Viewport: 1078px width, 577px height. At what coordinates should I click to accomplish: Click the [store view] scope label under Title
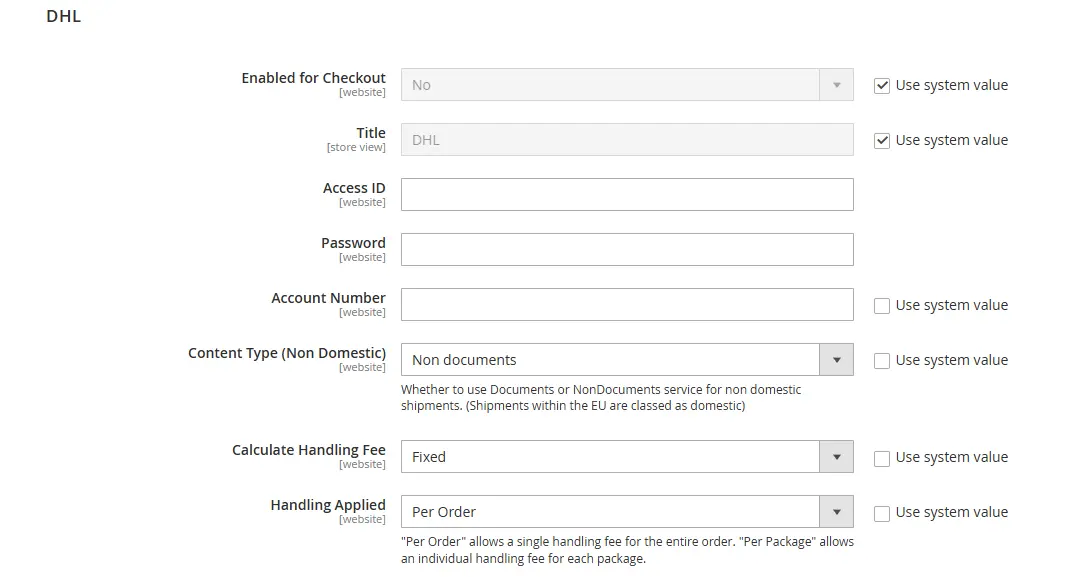pyautogui.click(x=356, y=146)
